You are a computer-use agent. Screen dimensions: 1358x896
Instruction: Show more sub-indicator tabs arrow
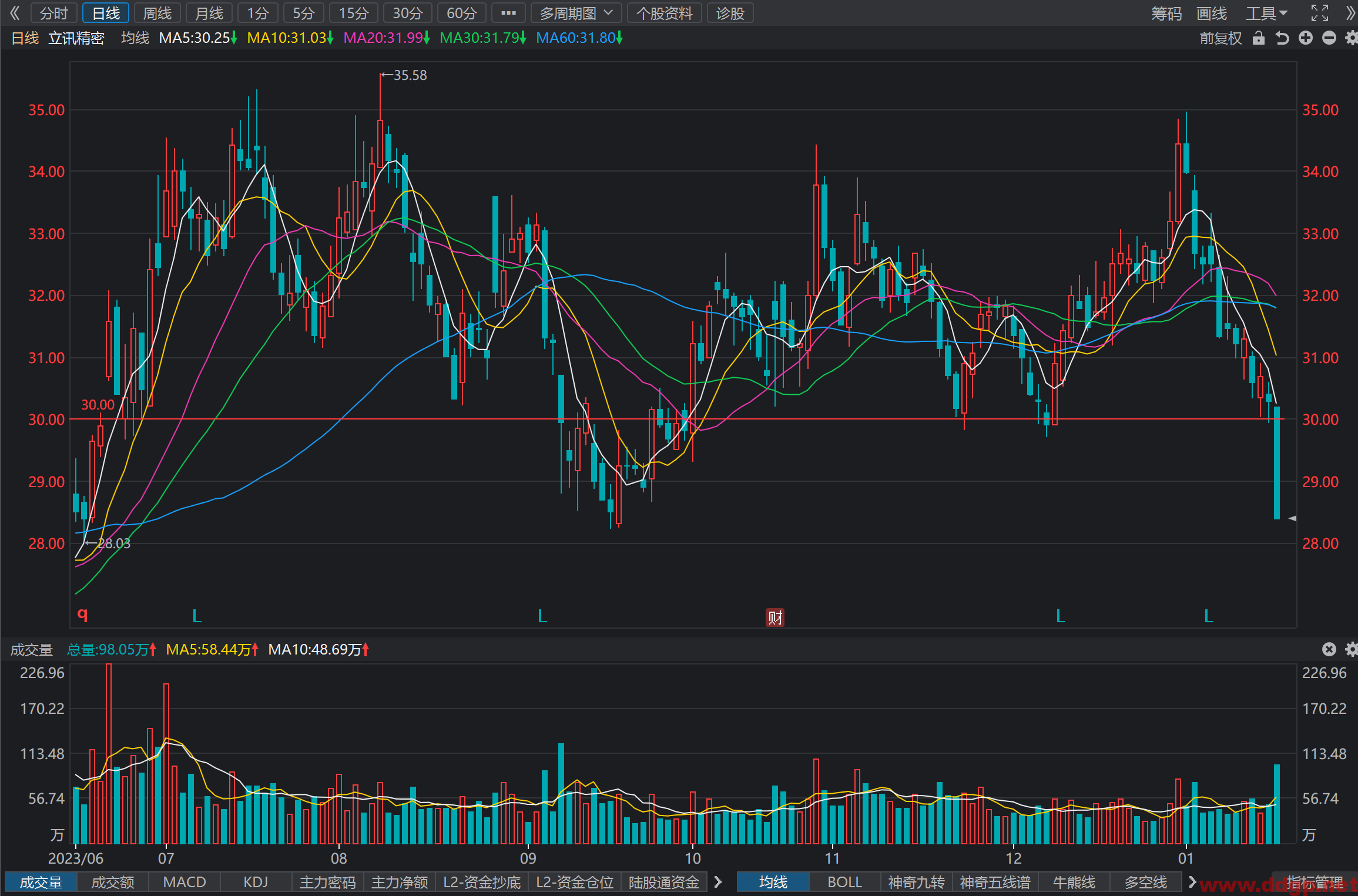pos(718,882)
